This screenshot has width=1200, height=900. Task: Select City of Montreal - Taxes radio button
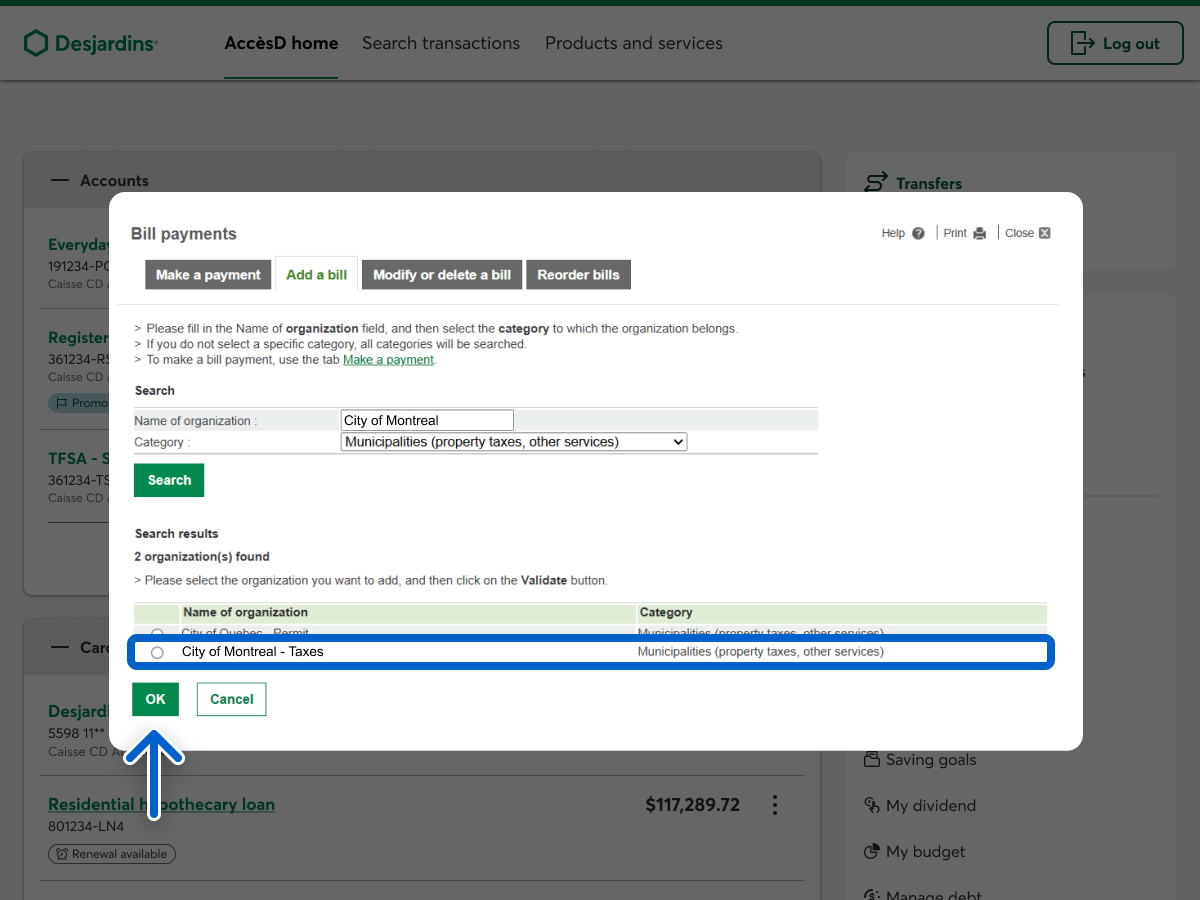[x=157, y=652]
